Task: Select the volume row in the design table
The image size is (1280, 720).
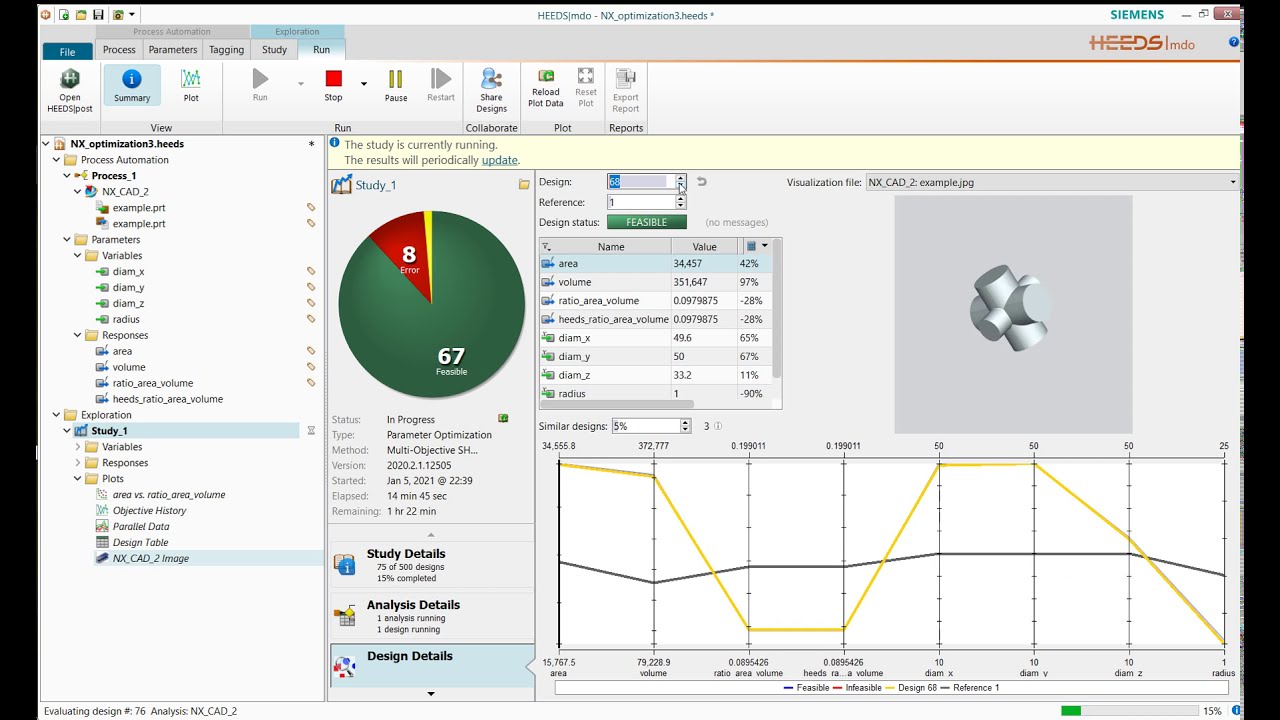Action: pyautogui.click(x=655, y=282)
